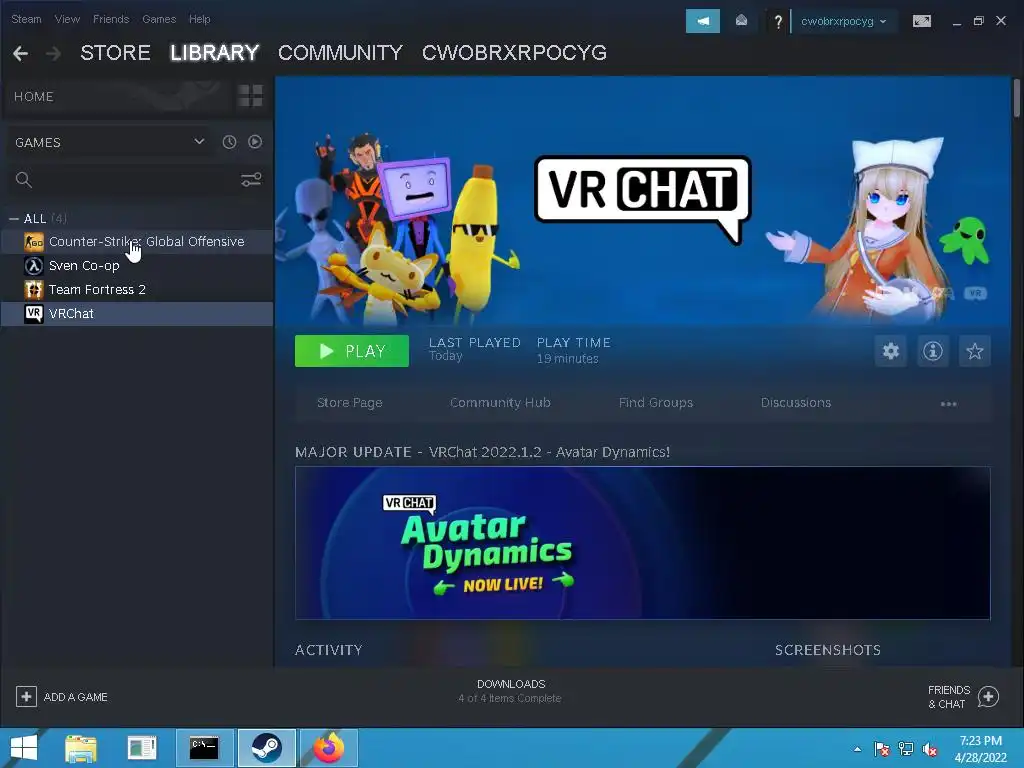Go back with the left arrow

coord(20,53)
